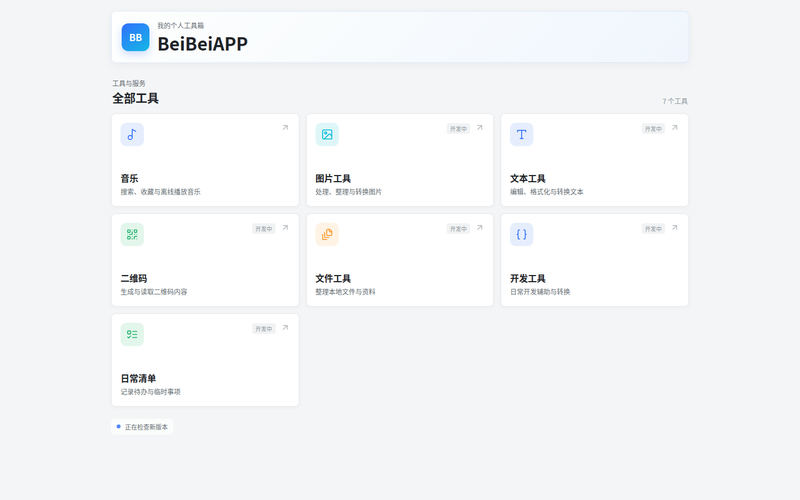Click description 日常开发辅助与转换

coord(540,292)
